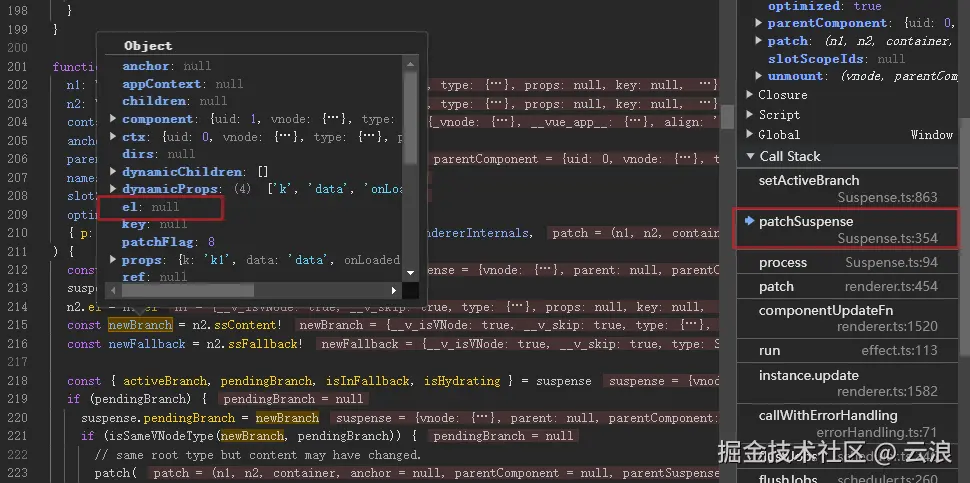Image resolution: width=970 pixels, height=483 pixels.
Task: Click line number 220 in gutter
Action: click(18, 417)
